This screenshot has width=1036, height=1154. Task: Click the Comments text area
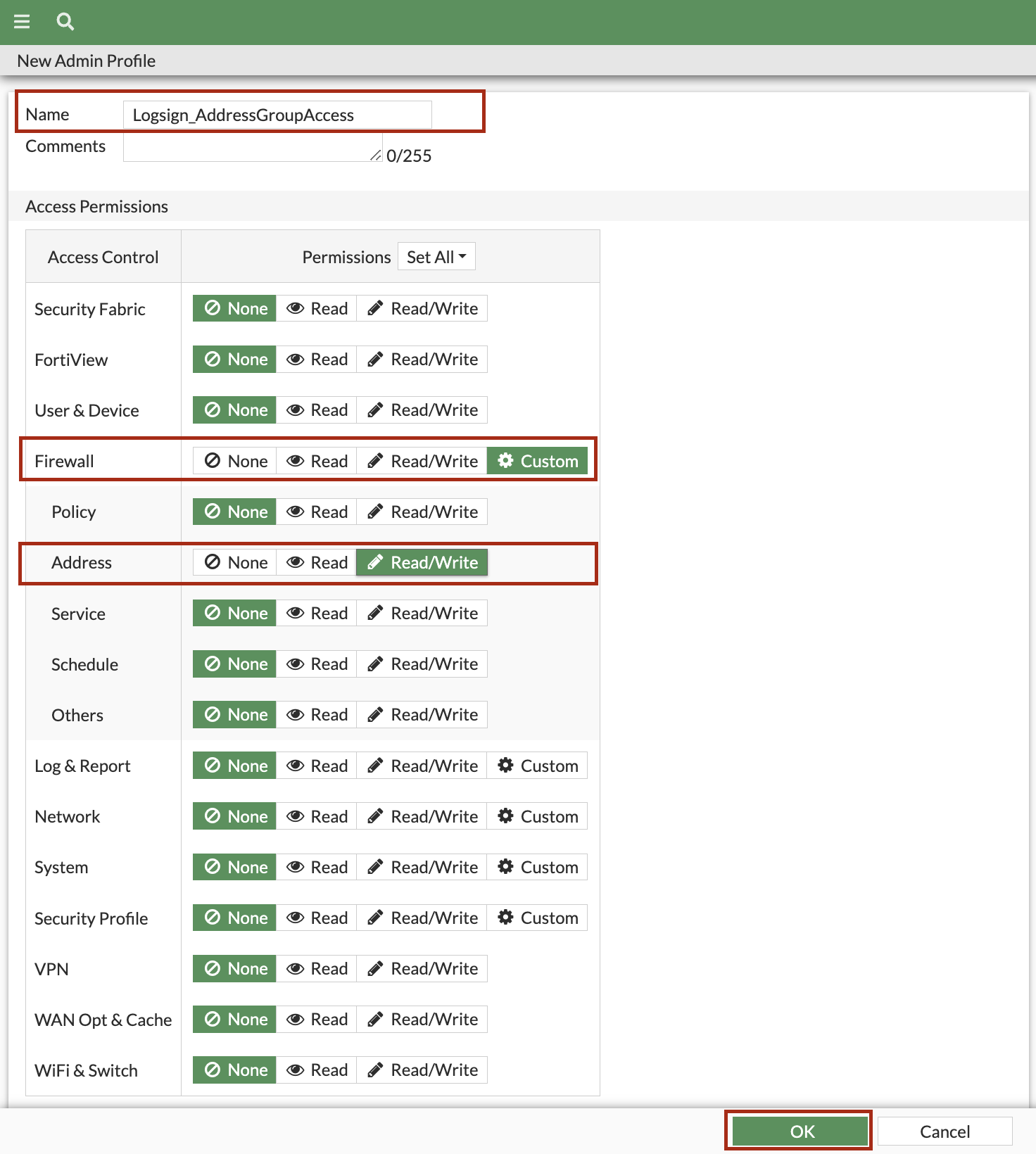click(253, 147)
